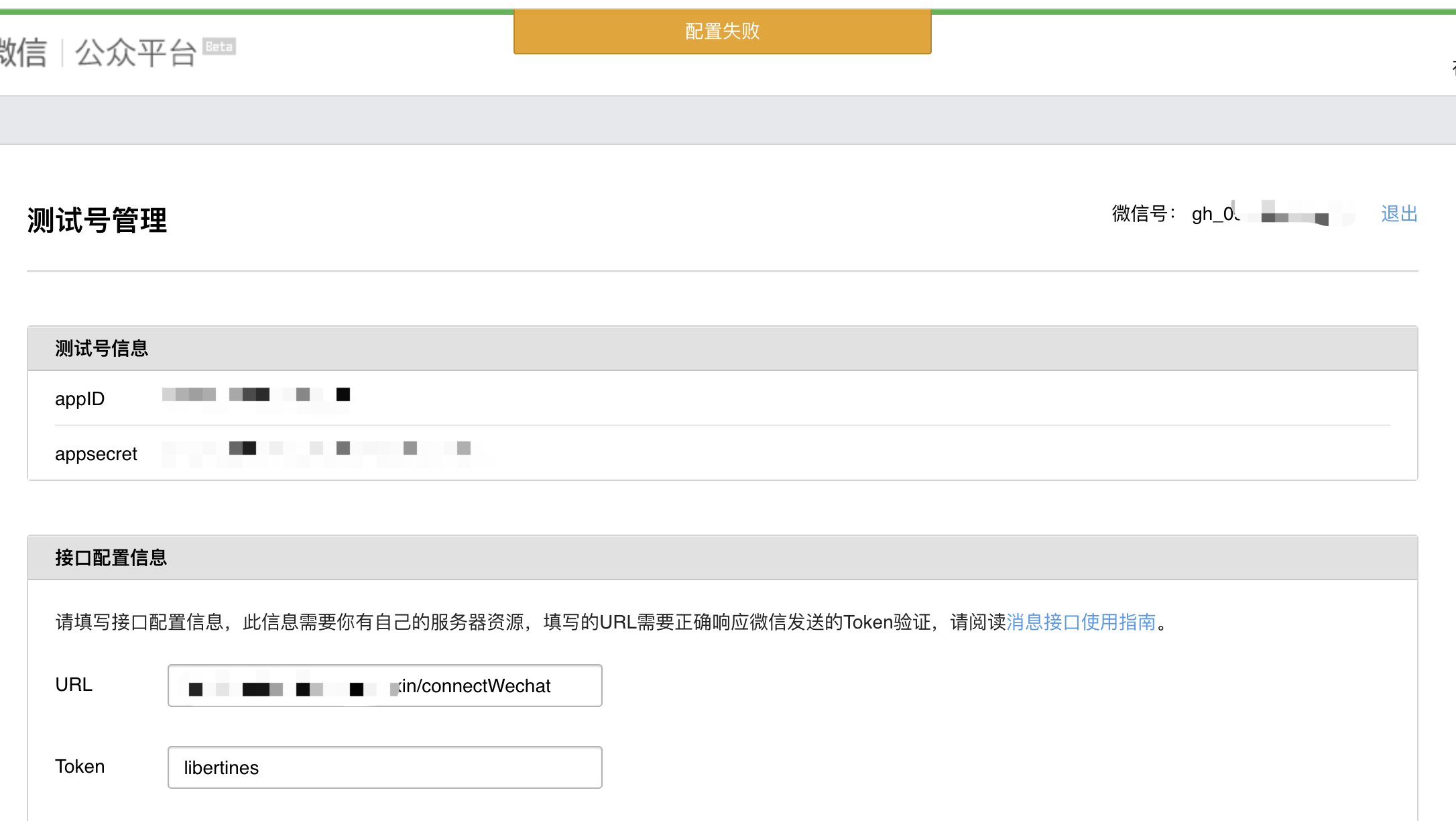Open the 消息接口使用指南 guide link
Screen dimensions: 1456x821
click(x=1081, y=622)
